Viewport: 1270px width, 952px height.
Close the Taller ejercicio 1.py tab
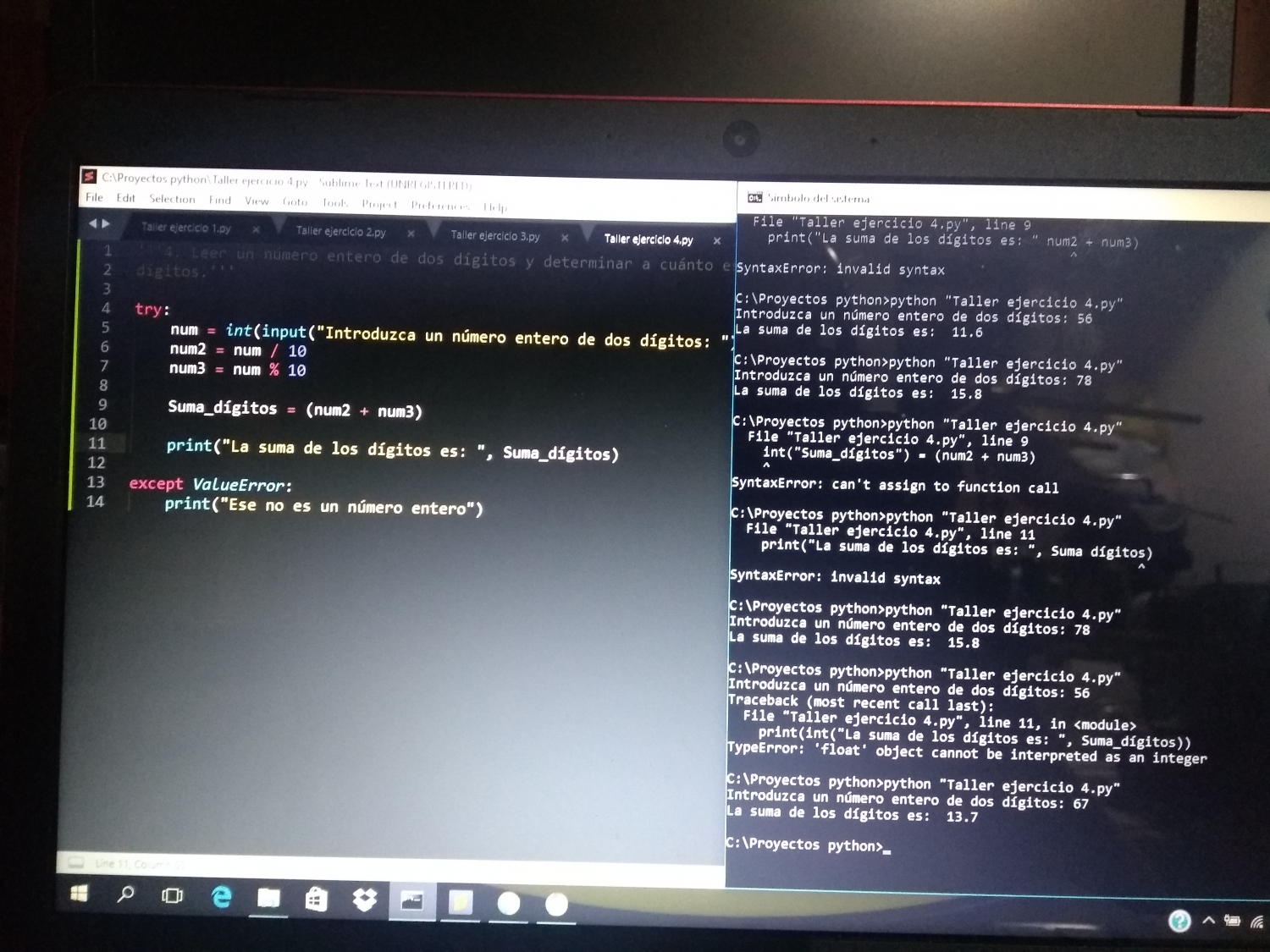(x=256, y=229)
